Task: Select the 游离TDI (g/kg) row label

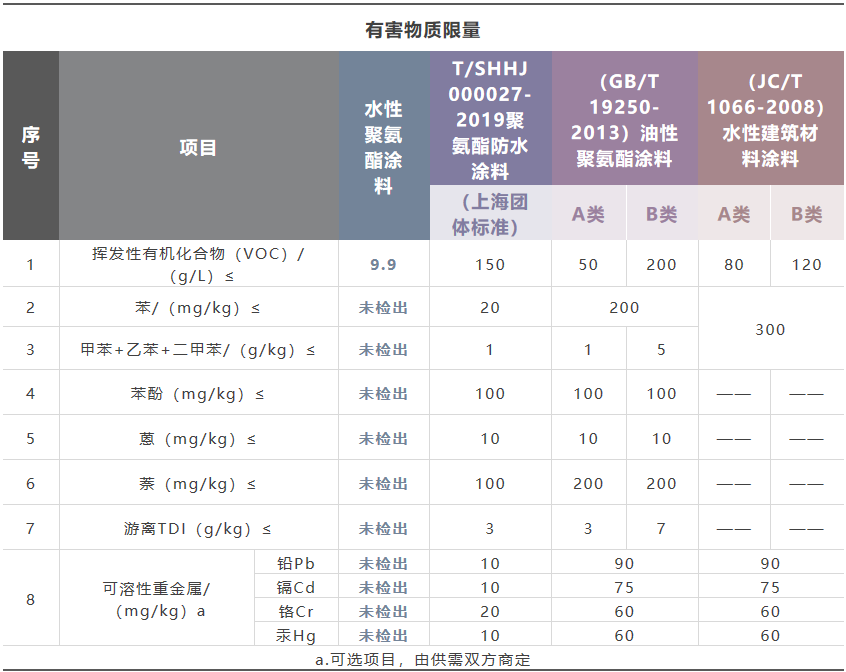Action: (198, 528)
